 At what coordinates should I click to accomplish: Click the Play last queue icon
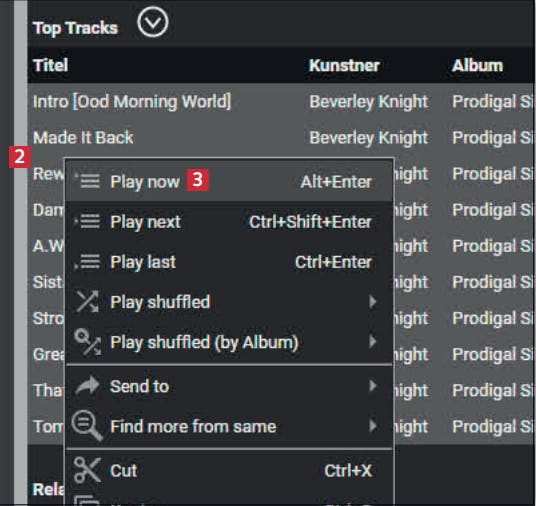coord(88,262)
